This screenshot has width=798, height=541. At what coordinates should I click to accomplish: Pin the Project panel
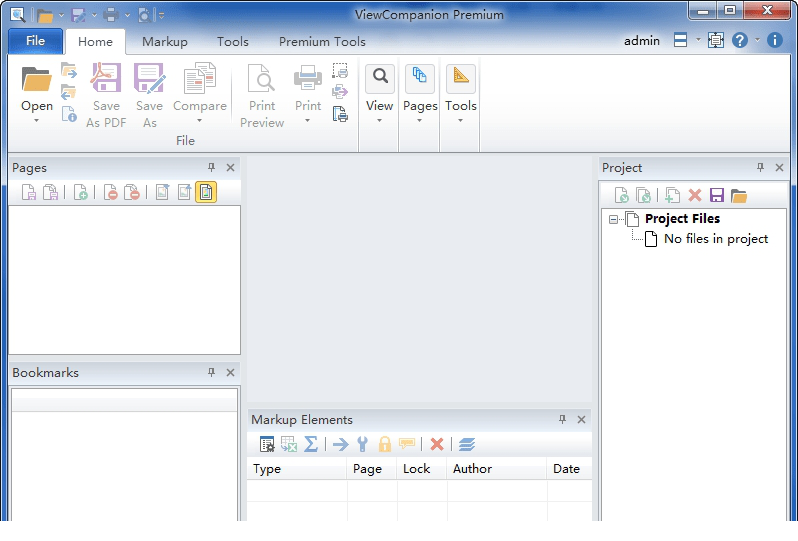(x=760, y=167)
